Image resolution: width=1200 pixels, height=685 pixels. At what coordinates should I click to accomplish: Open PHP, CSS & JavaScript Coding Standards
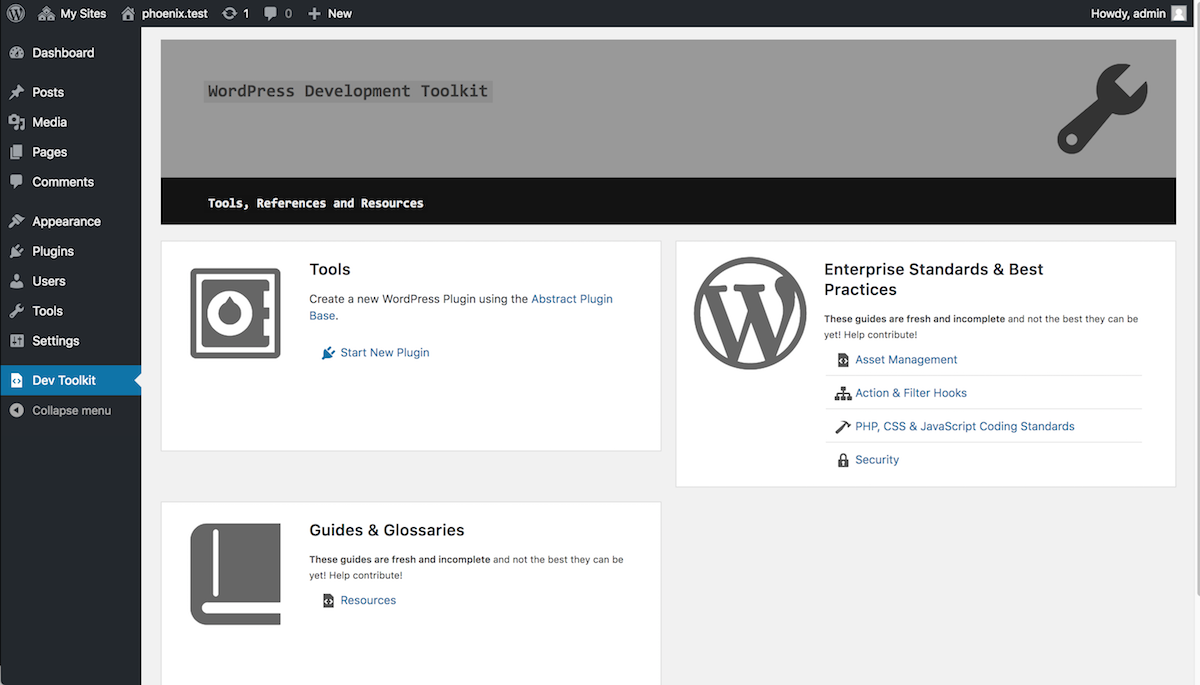[x=965, y=427]
